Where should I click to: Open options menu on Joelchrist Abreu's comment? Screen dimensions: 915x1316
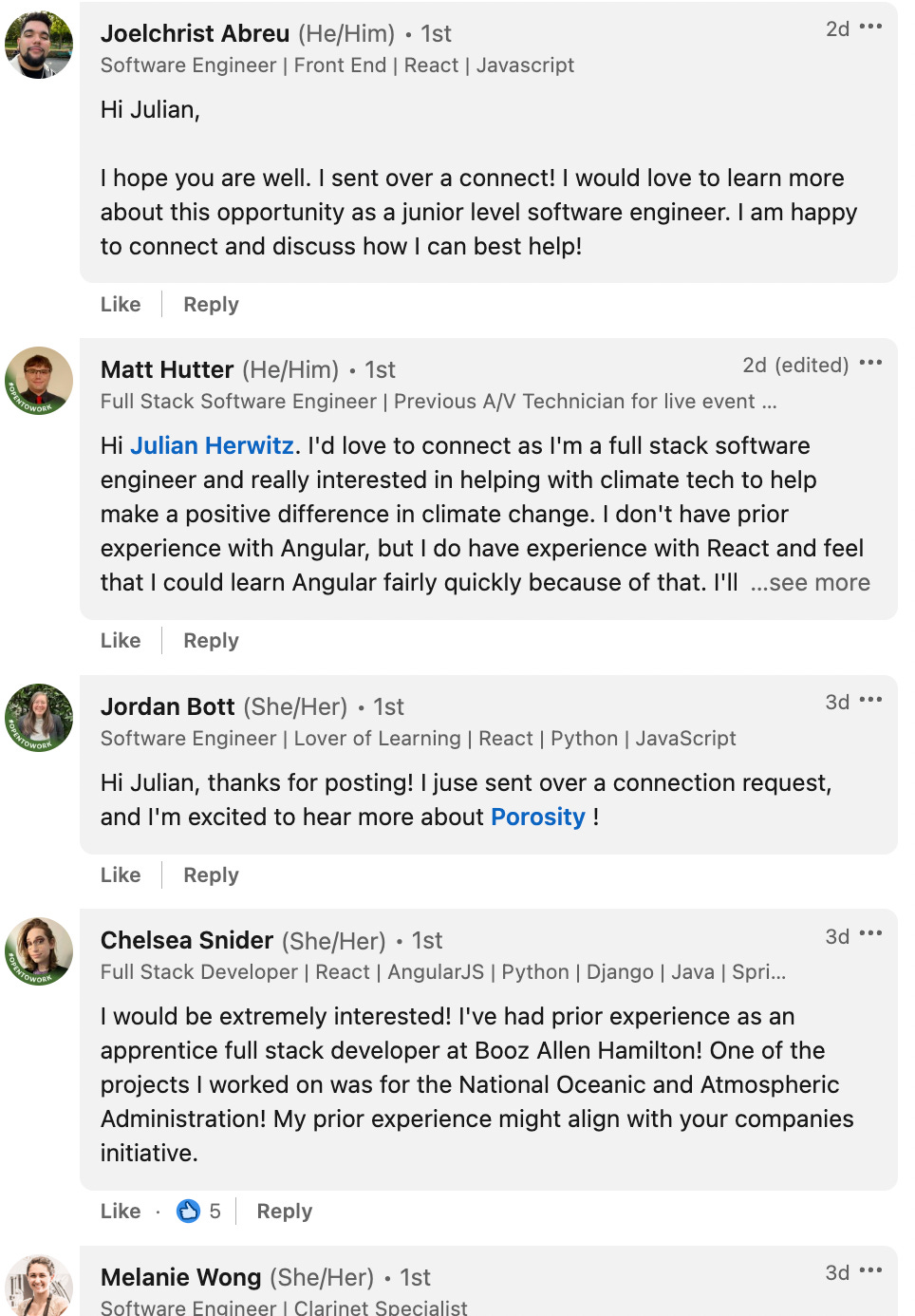(870, 28)
